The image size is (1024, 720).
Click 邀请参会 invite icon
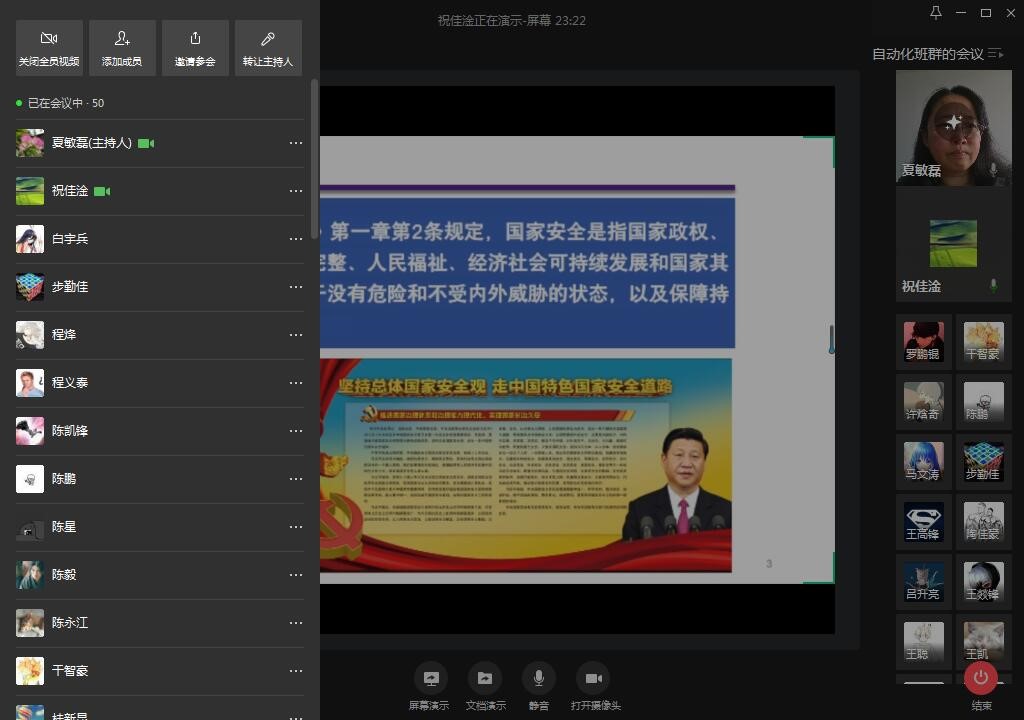point(195,48)
